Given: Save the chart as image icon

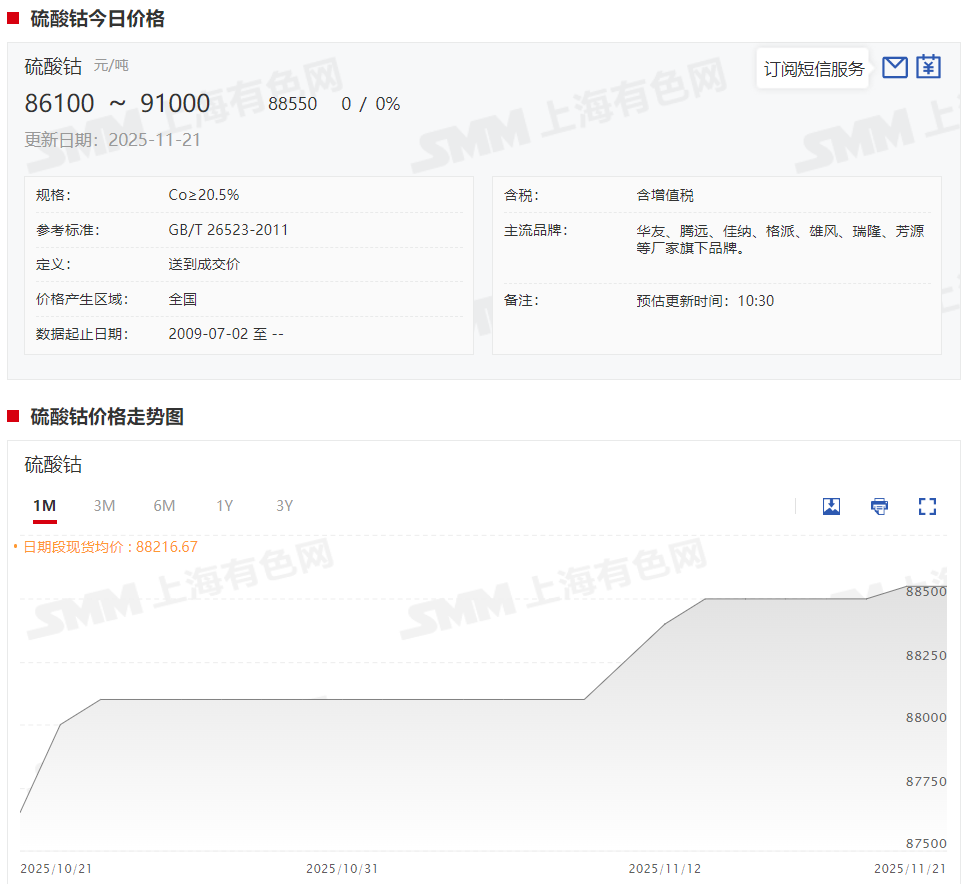Looking at the screenshot, I should (x=831, y=506).
